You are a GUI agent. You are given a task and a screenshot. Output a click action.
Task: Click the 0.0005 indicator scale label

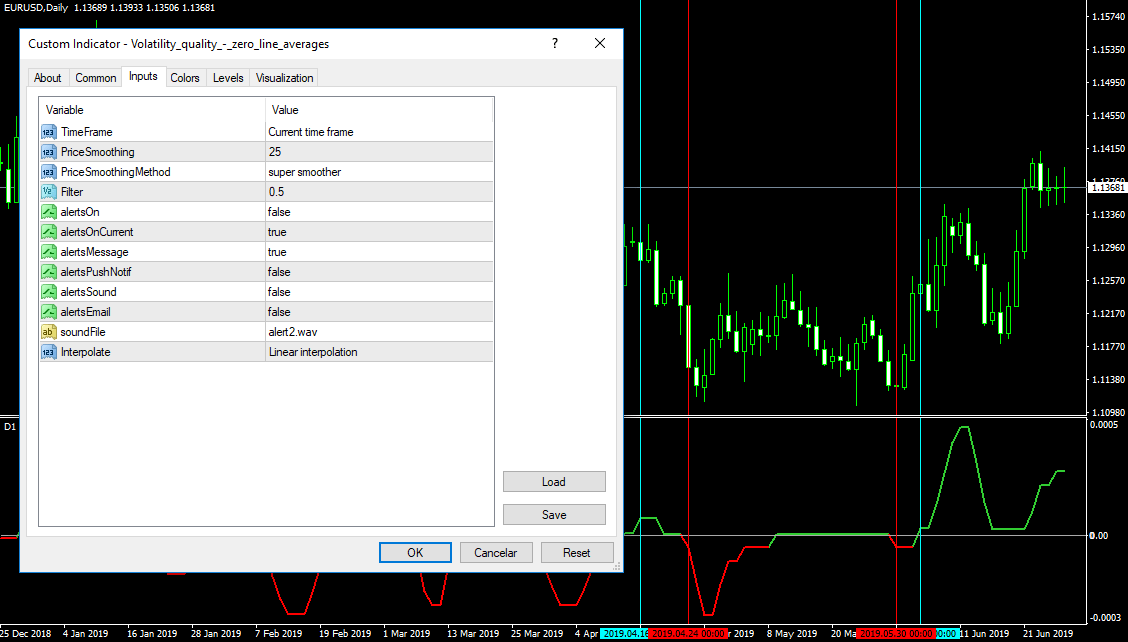tap(1105, 425)
